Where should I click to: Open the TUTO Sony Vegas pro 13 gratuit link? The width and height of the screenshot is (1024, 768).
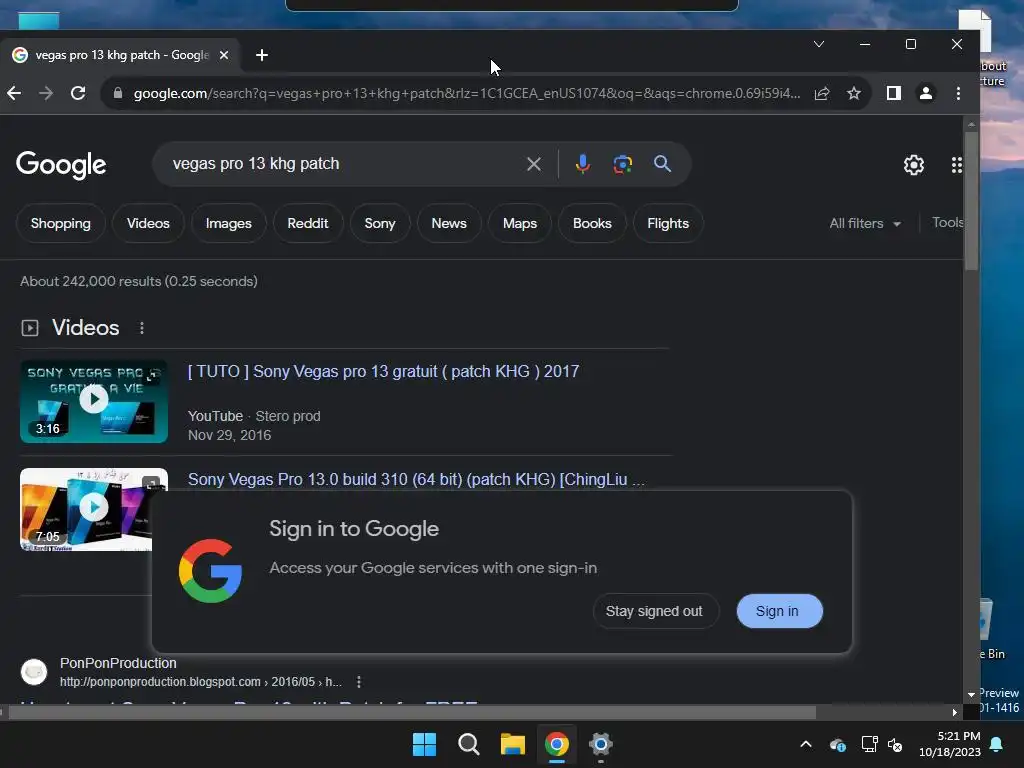[x=383, y=372]
